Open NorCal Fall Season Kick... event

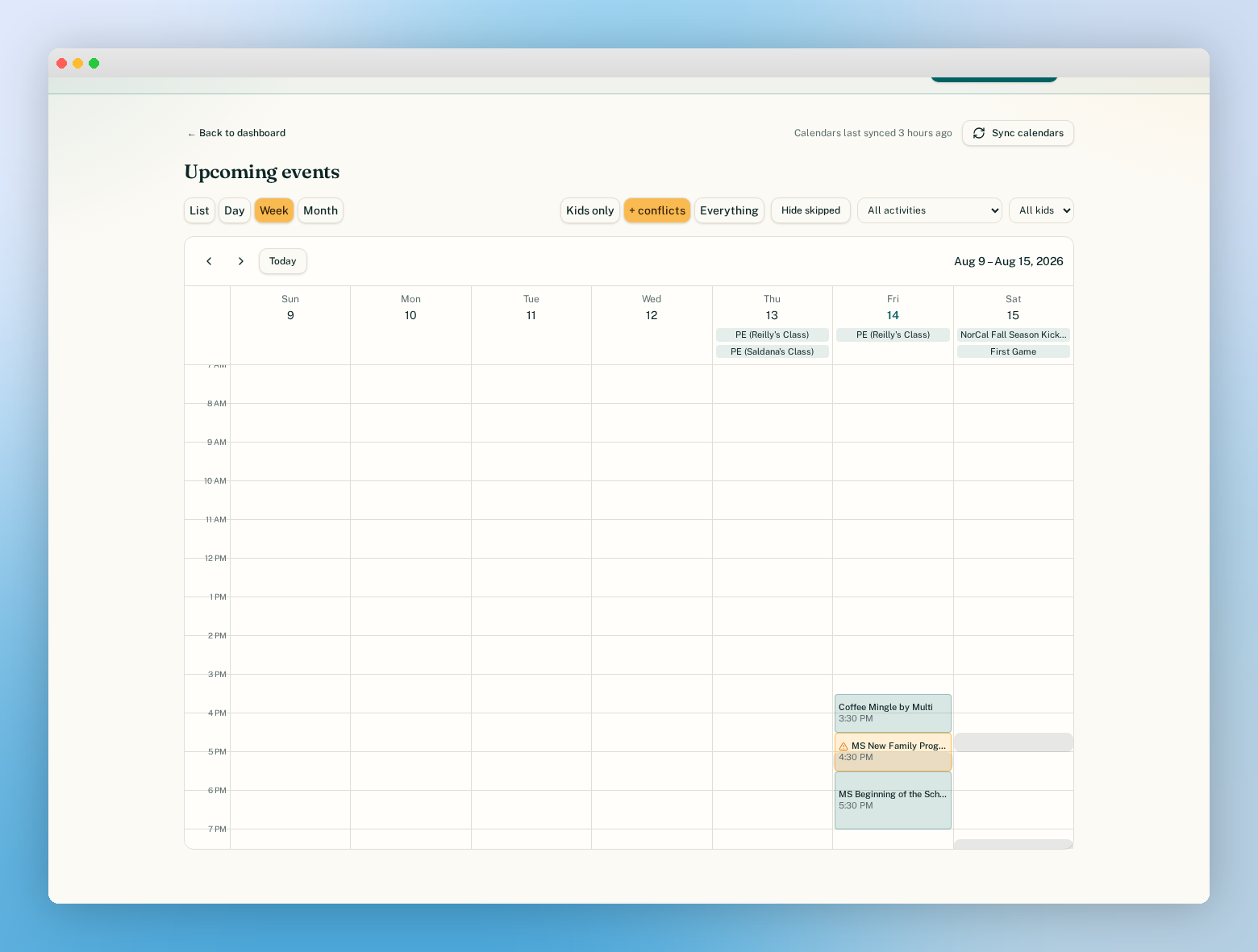coord(1014,335)
